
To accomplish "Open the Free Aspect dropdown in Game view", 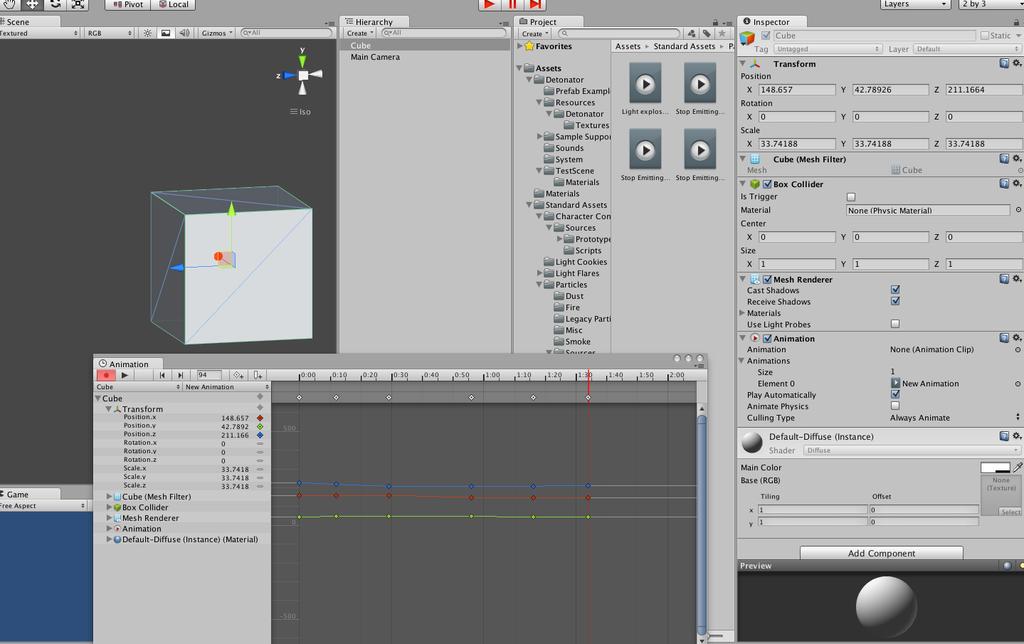I will [43, 506].
